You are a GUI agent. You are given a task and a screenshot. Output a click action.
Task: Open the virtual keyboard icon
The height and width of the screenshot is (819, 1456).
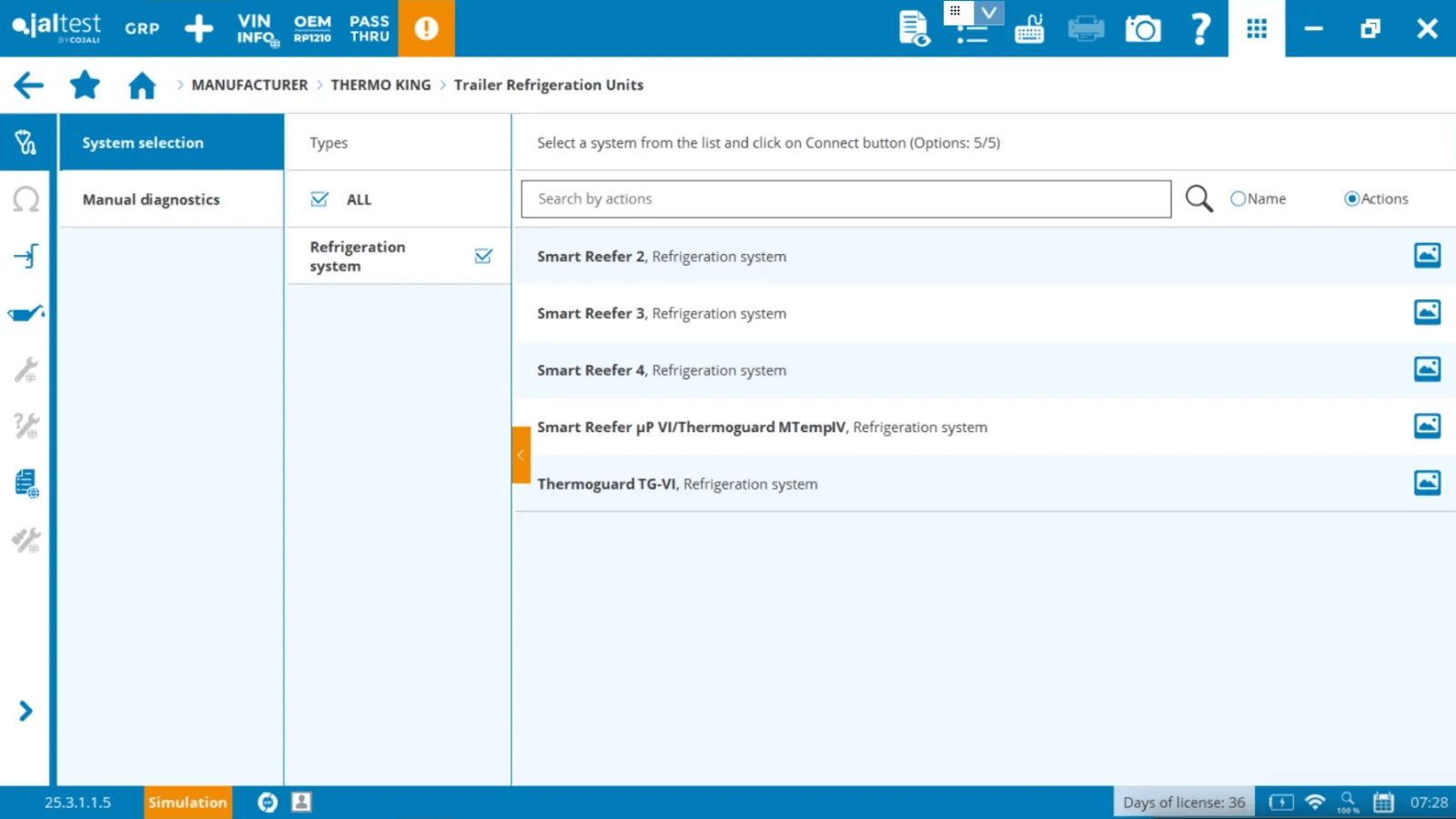pos(1029,28)
